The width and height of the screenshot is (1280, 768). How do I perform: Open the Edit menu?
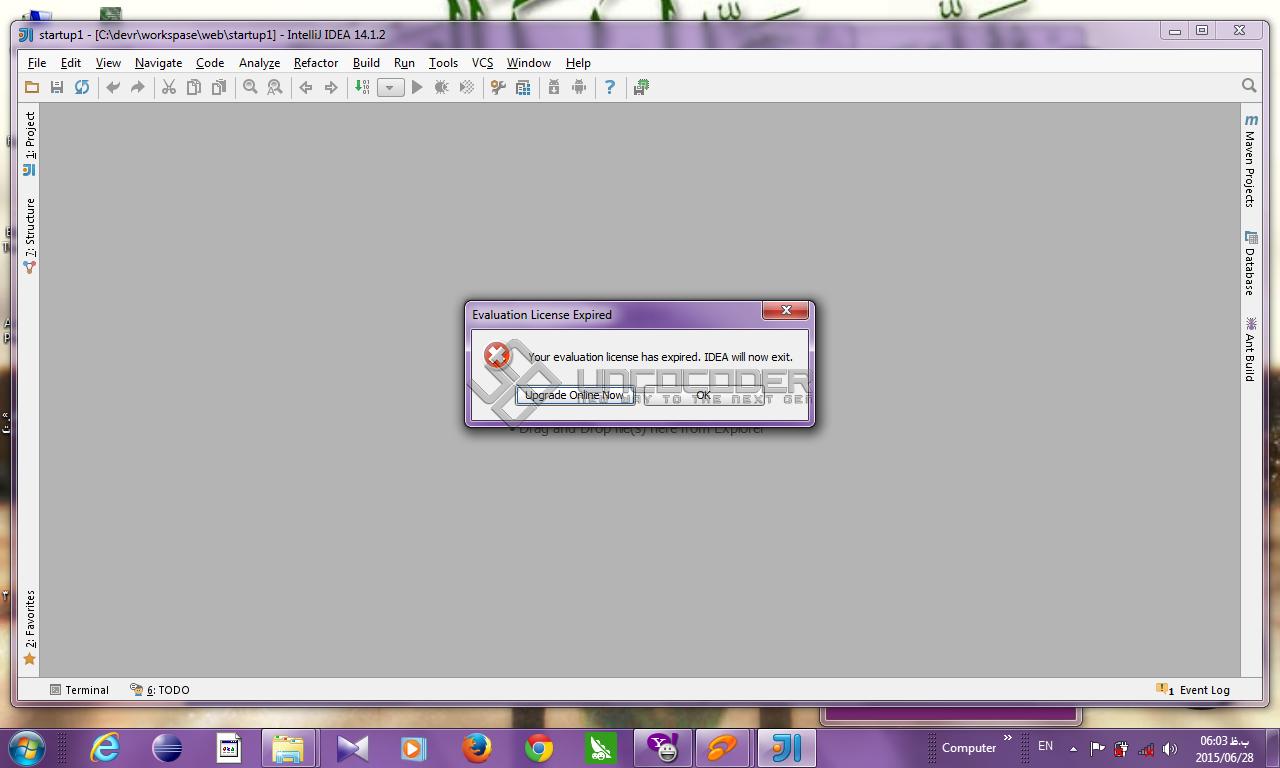(x=71, y=62)
